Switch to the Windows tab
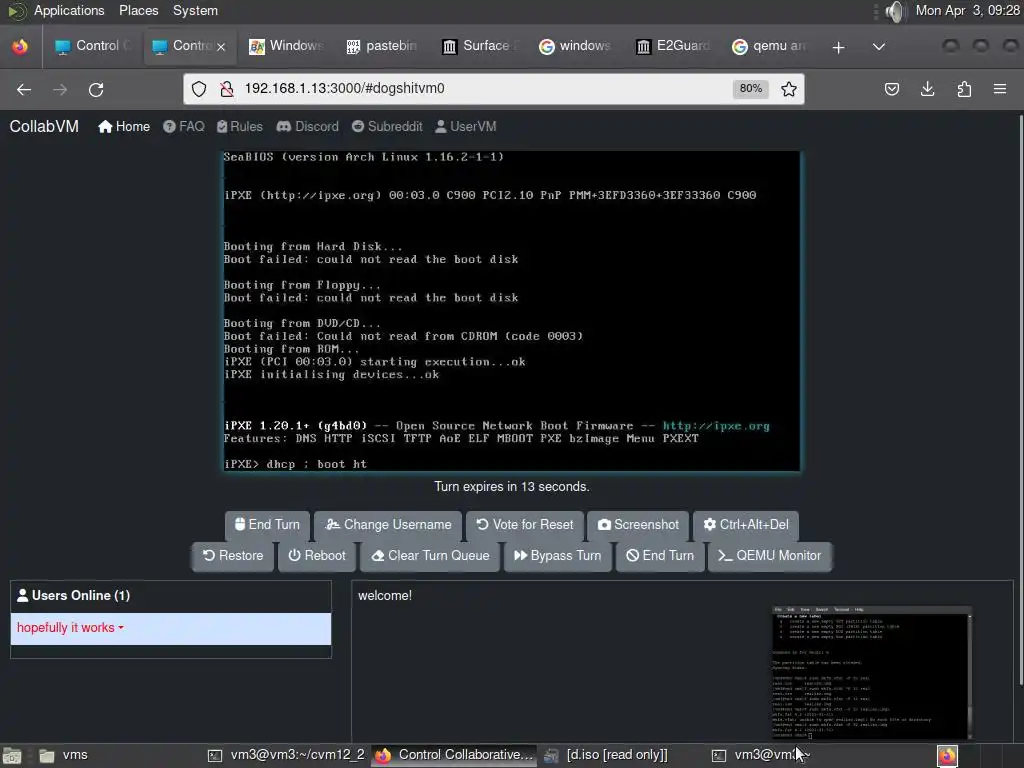This screenshot has height=768, width=1024. point(285,46)
